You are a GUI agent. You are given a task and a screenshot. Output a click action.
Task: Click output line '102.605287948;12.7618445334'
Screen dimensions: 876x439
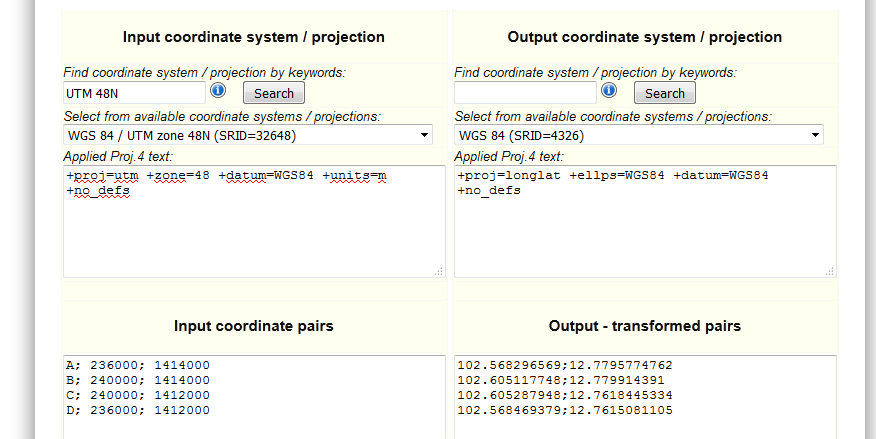tap(565, 395)
